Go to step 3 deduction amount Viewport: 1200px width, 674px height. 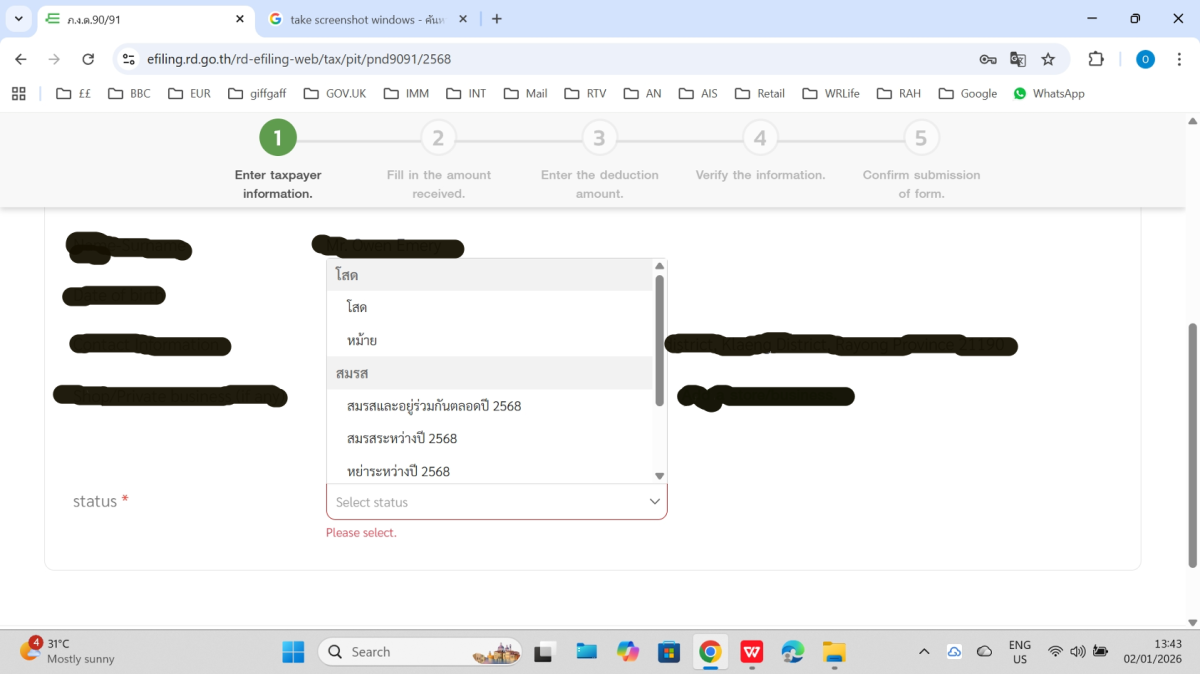coord(599,138)
